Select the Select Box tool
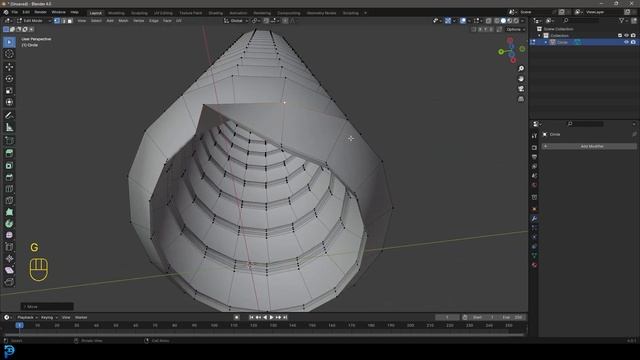 [x=9, y=42]
